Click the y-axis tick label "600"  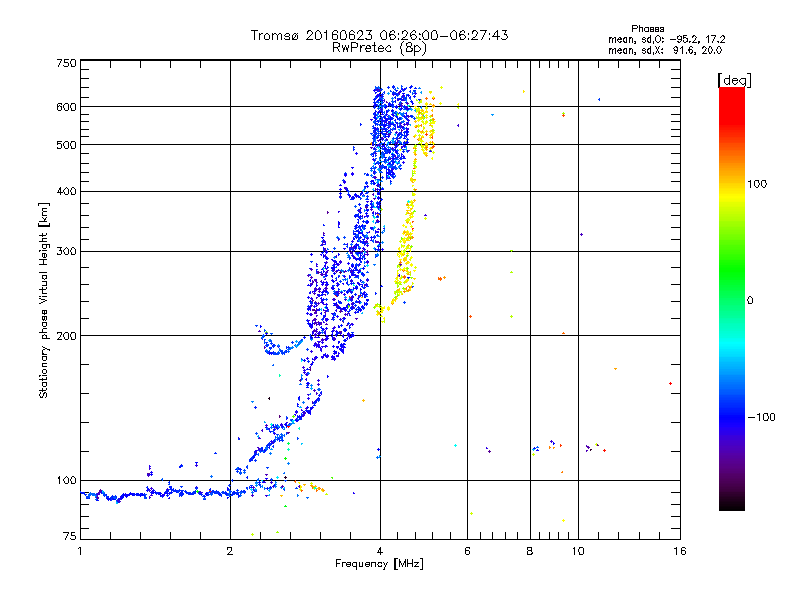pos(66,107)
